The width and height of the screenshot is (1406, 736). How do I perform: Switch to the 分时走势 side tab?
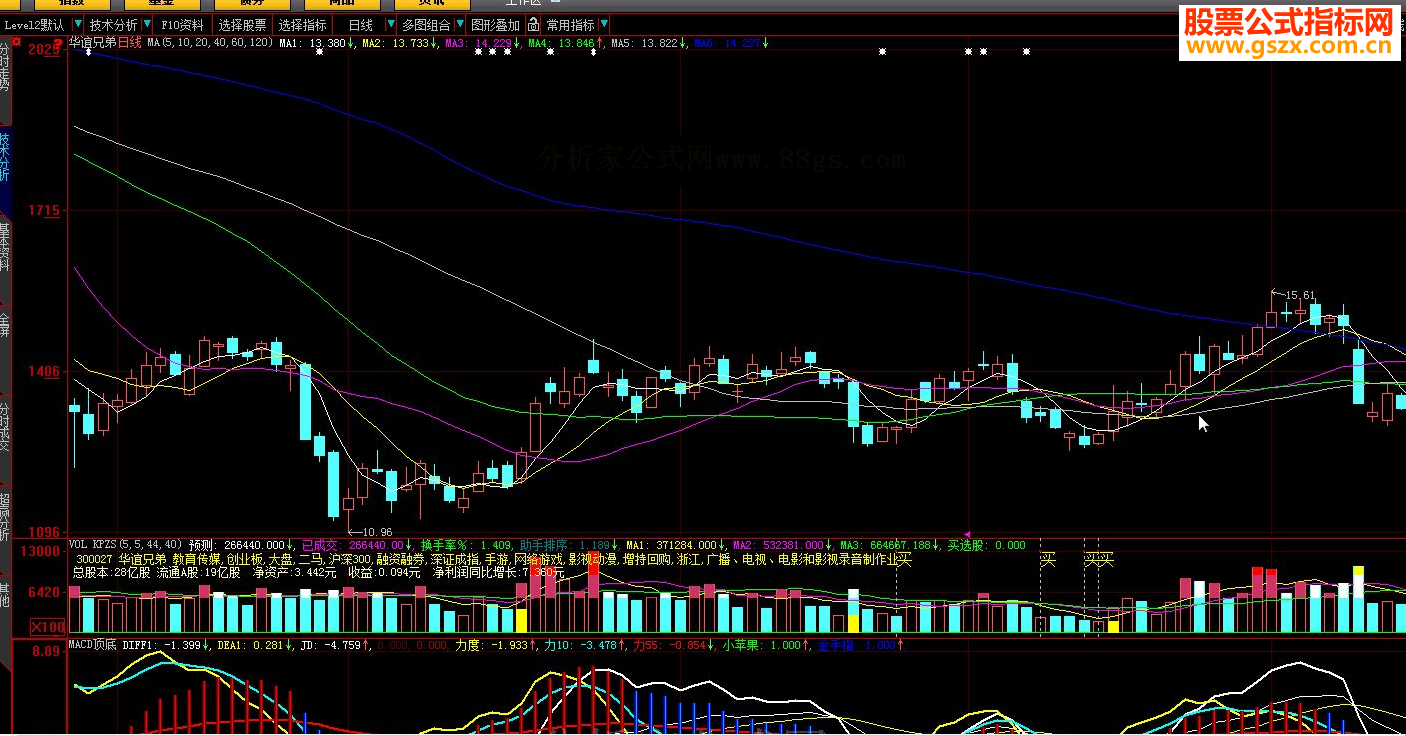[5, 68]
